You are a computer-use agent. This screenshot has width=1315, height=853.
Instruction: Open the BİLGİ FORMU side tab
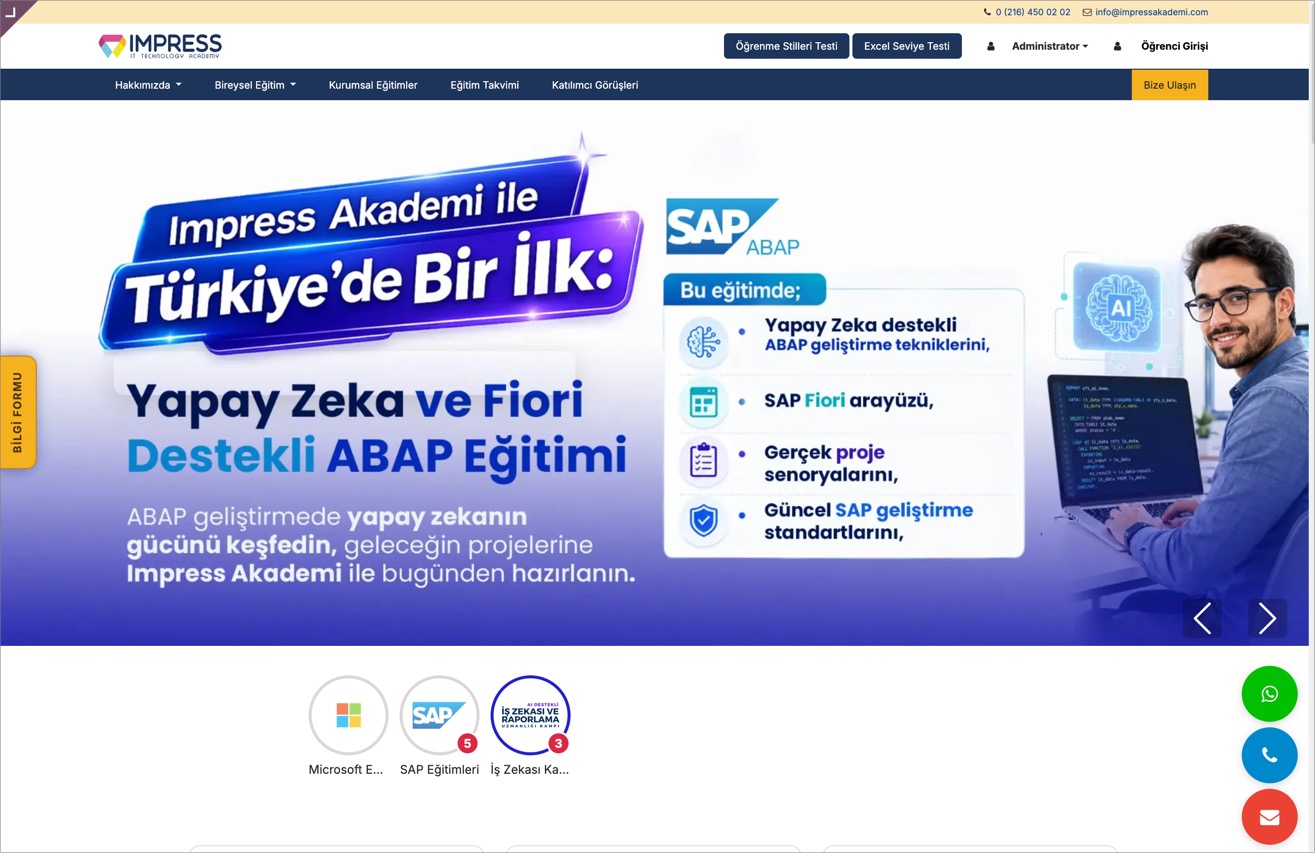pyautogui.click(x=18, y=412)
